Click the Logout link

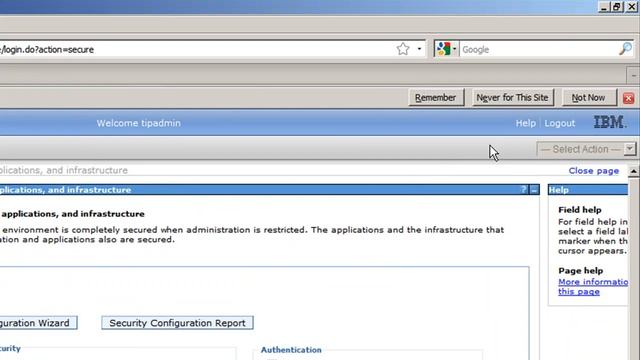click(560, 123)
